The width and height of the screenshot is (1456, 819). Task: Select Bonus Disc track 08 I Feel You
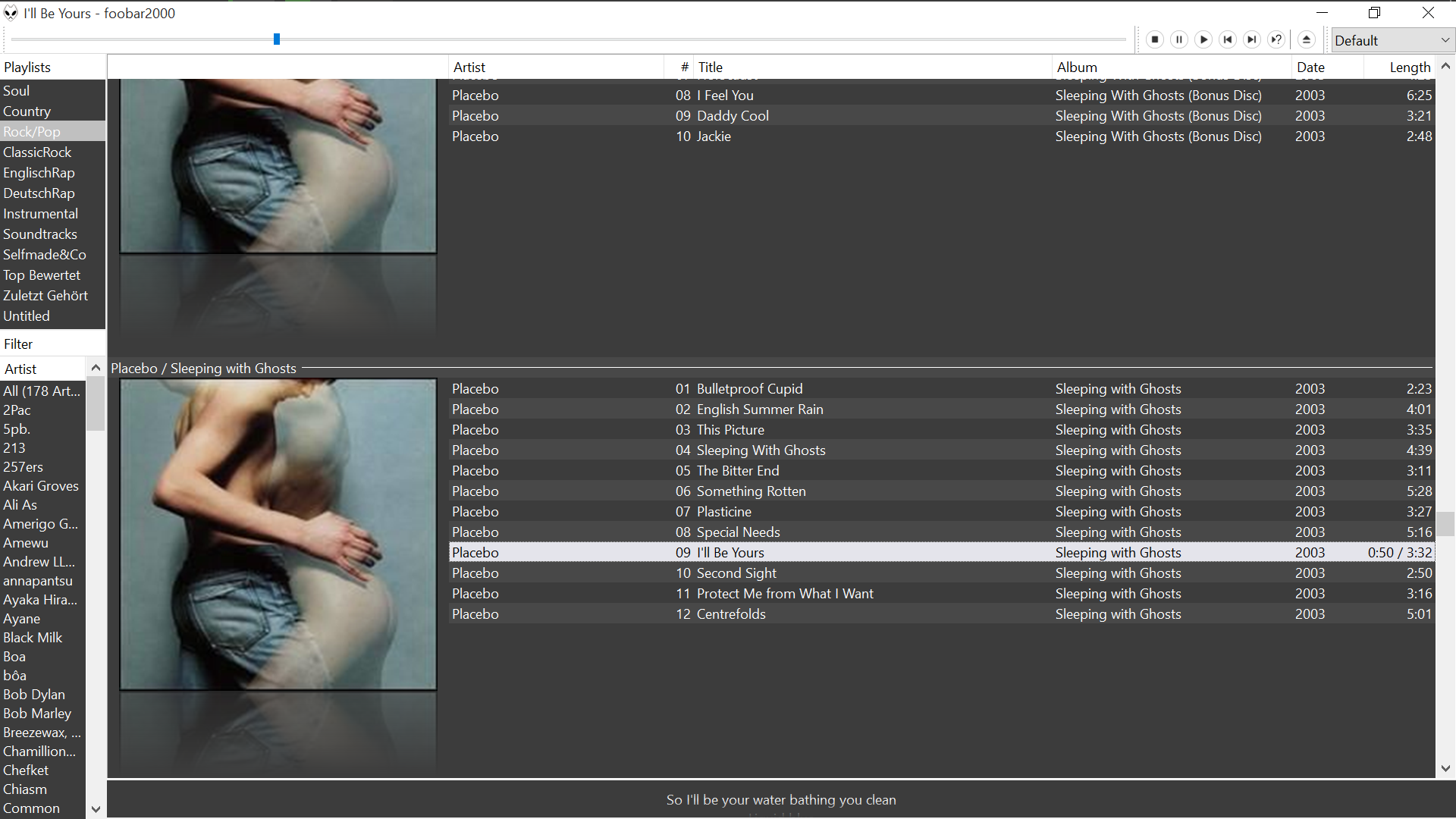coord(941,96)
